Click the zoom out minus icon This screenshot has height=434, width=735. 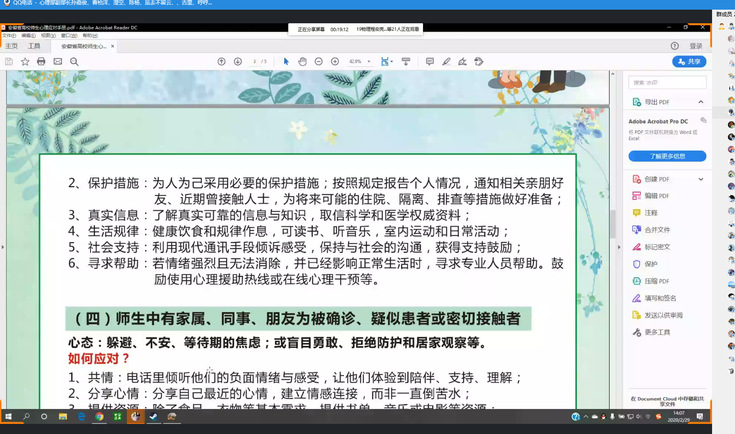pos(319,62)
